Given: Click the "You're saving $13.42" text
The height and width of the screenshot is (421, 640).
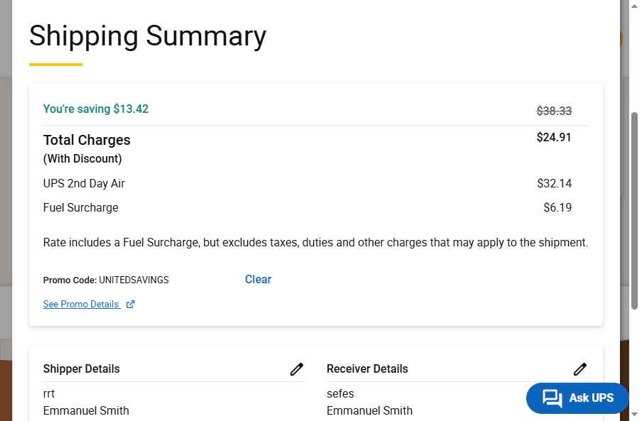Looking at the screenshot, I should coord(96,109).
